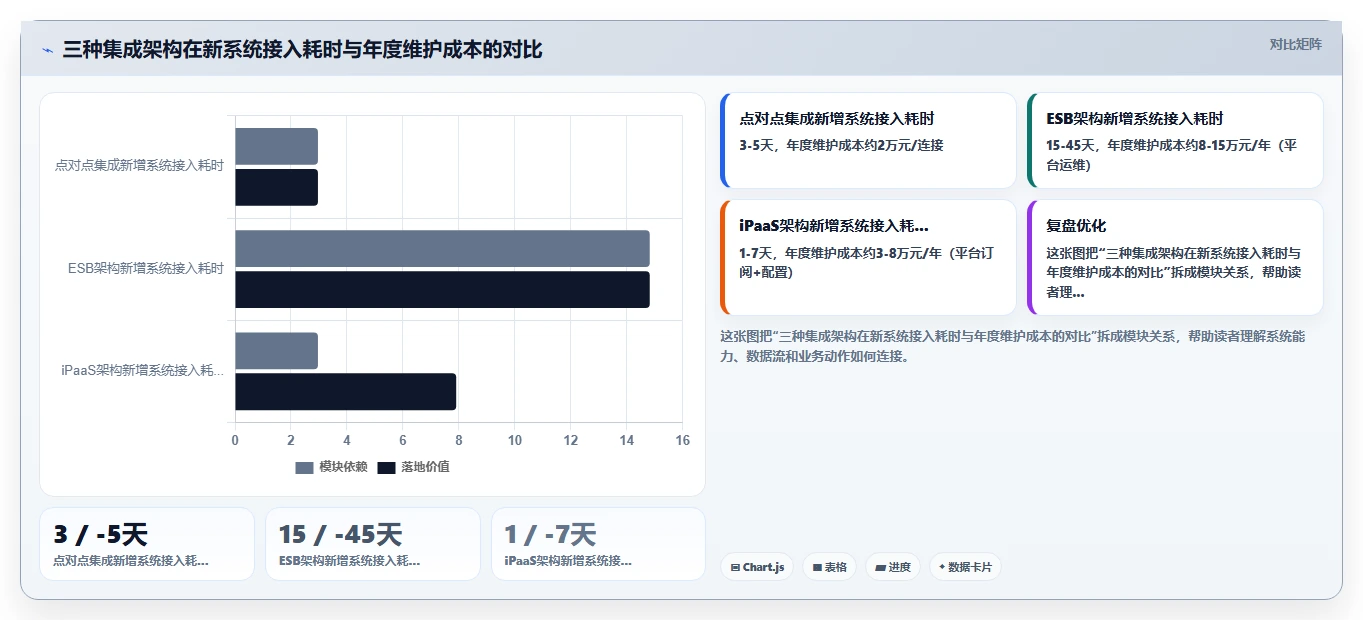Click gray 模块依赖 bar for iPaaS架构
The height and width of the screenshot is (620, 1363).
276,351
